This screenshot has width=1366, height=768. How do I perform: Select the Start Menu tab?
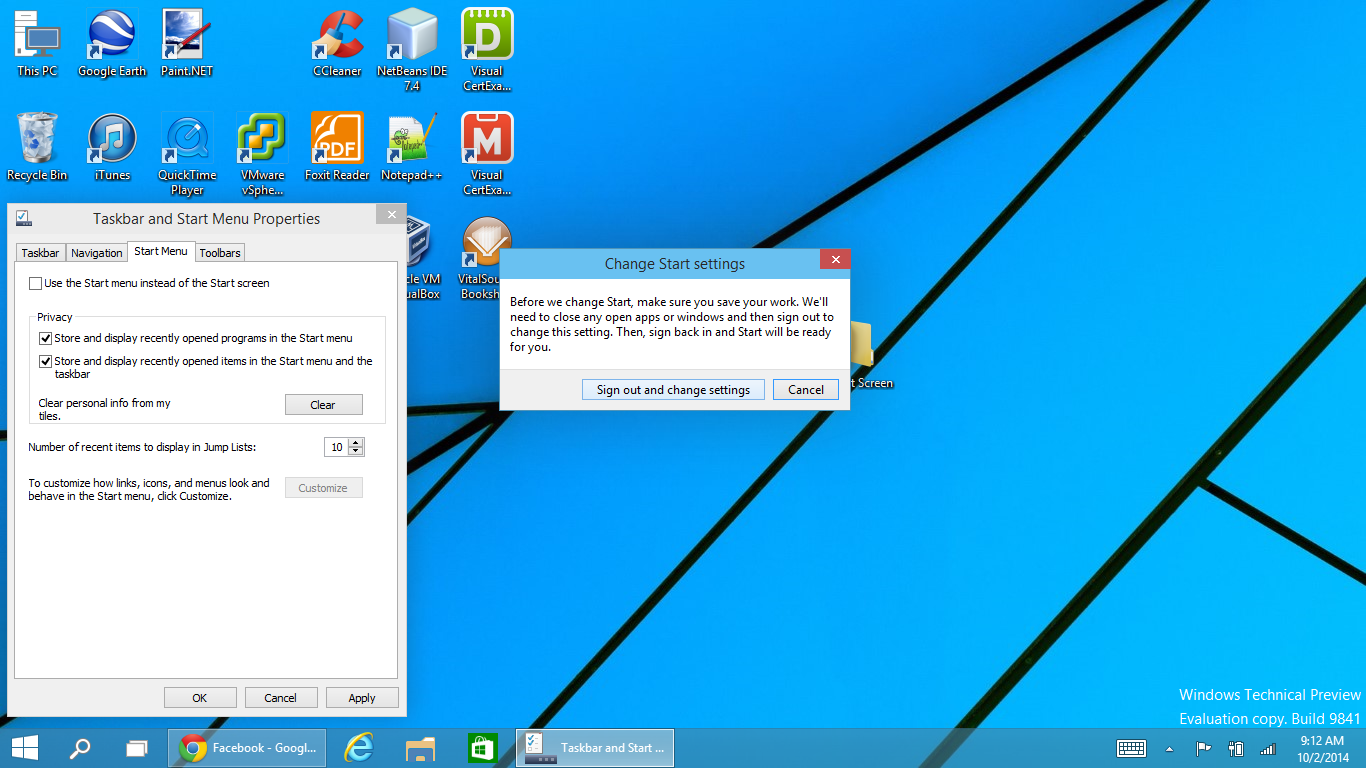tap(161, 252)
